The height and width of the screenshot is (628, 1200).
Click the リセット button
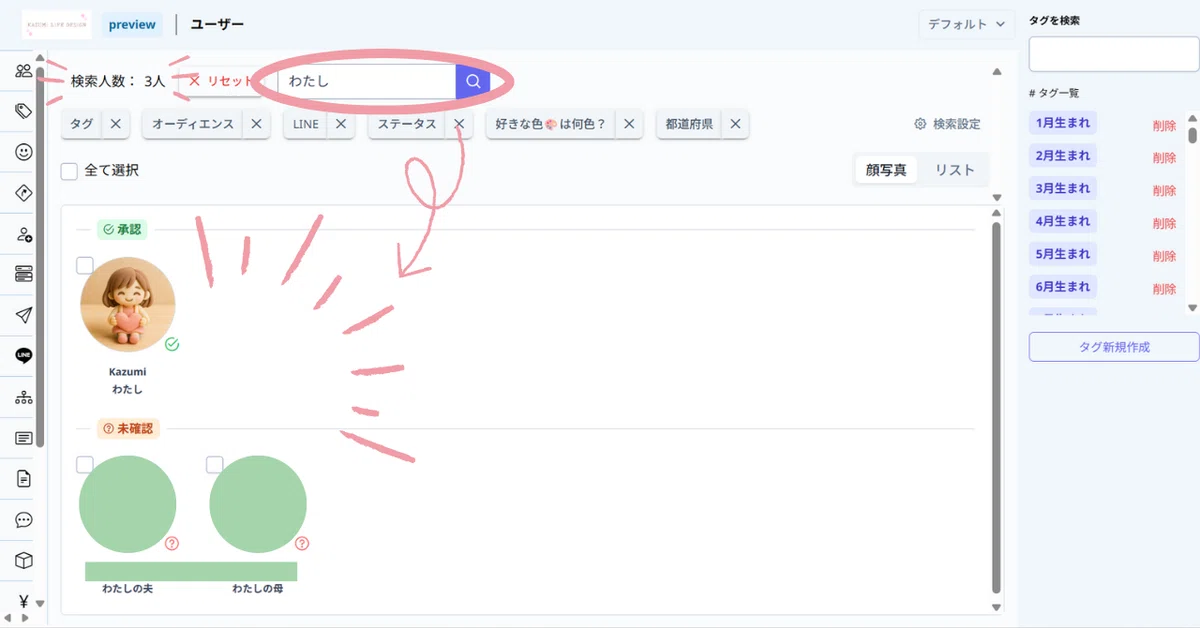tap(221, 81)
